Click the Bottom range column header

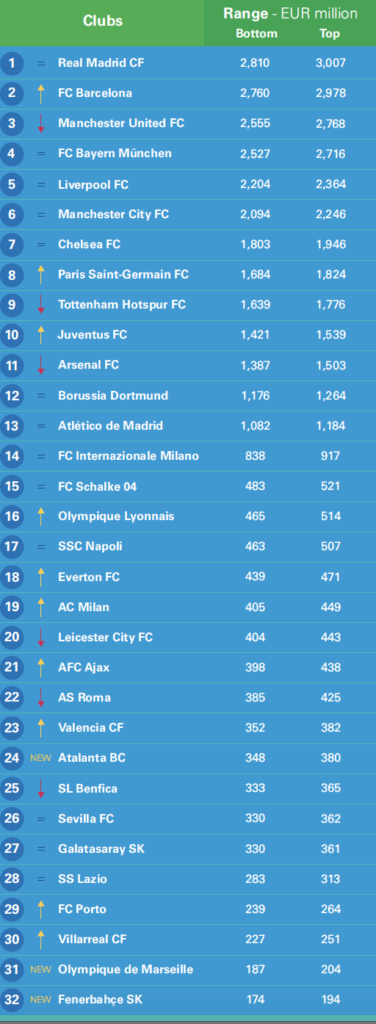coord(257,34)
